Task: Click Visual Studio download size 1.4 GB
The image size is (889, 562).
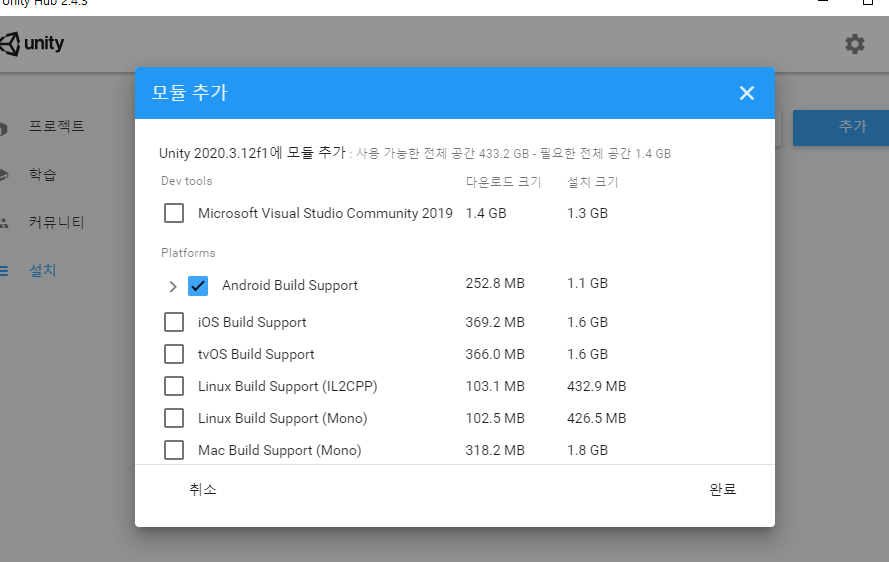Action: 486,213
